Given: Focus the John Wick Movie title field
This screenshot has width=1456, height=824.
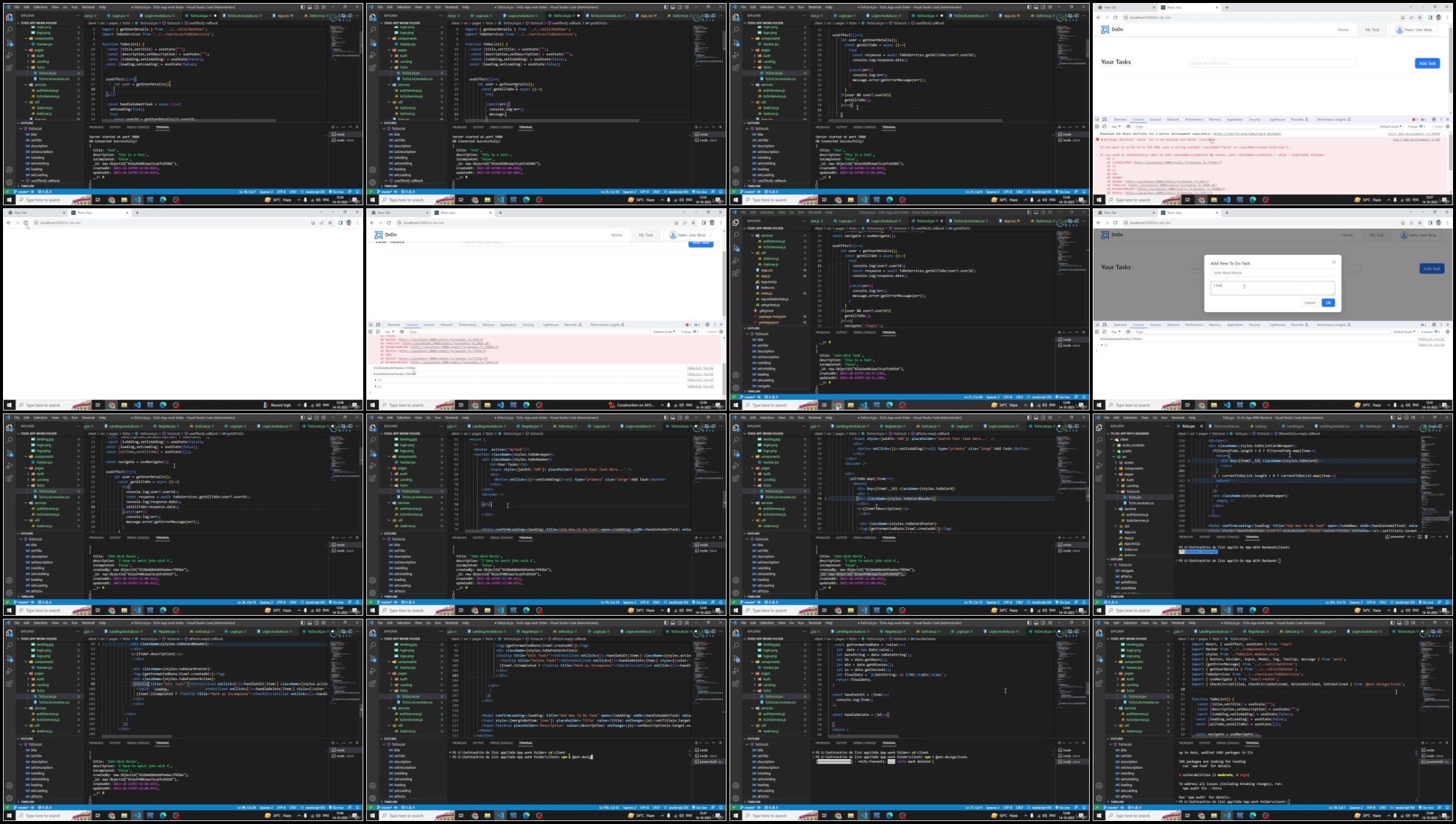Looking at the screenshot, I should (1272, 272).
